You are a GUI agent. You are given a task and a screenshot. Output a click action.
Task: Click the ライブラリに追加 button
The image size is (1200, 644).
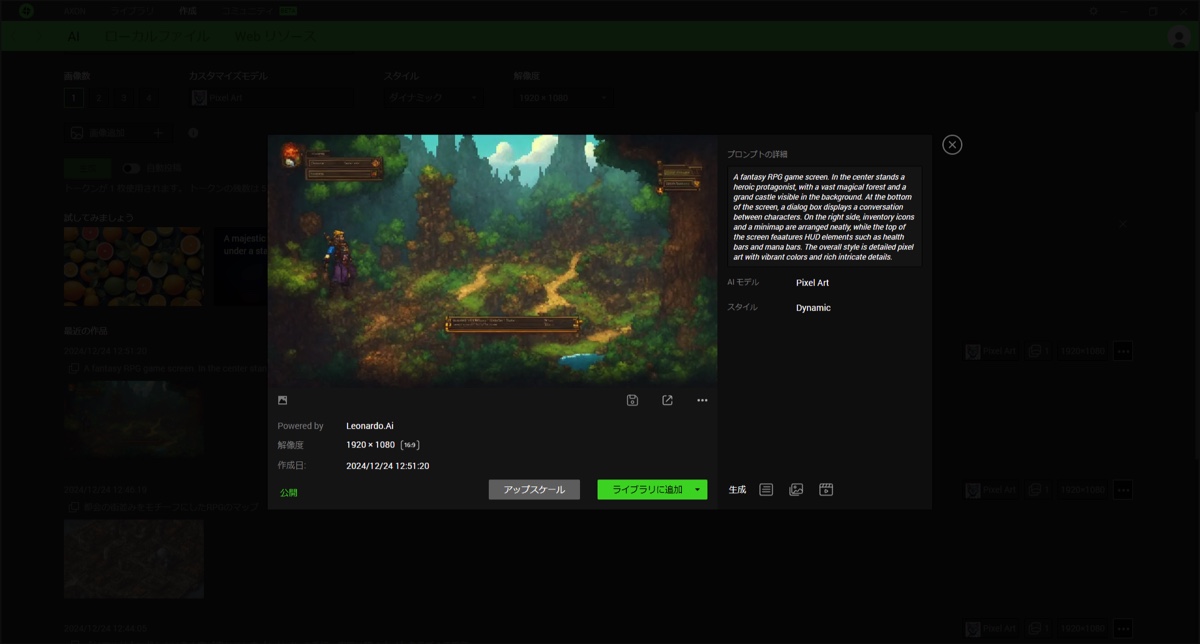pos(646,490)
